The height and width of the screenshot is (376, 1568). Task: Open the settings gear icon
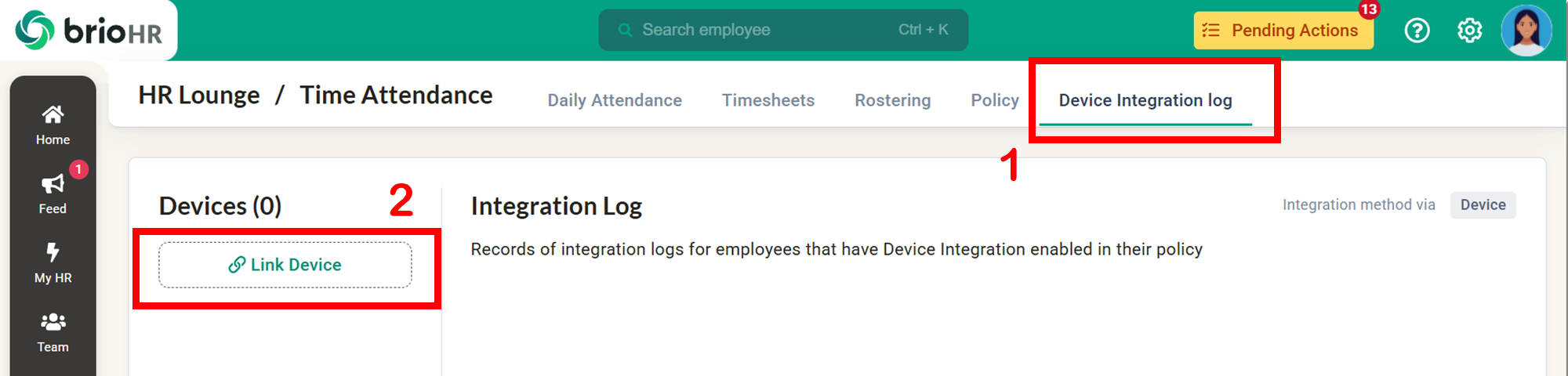click(1469, 31)
